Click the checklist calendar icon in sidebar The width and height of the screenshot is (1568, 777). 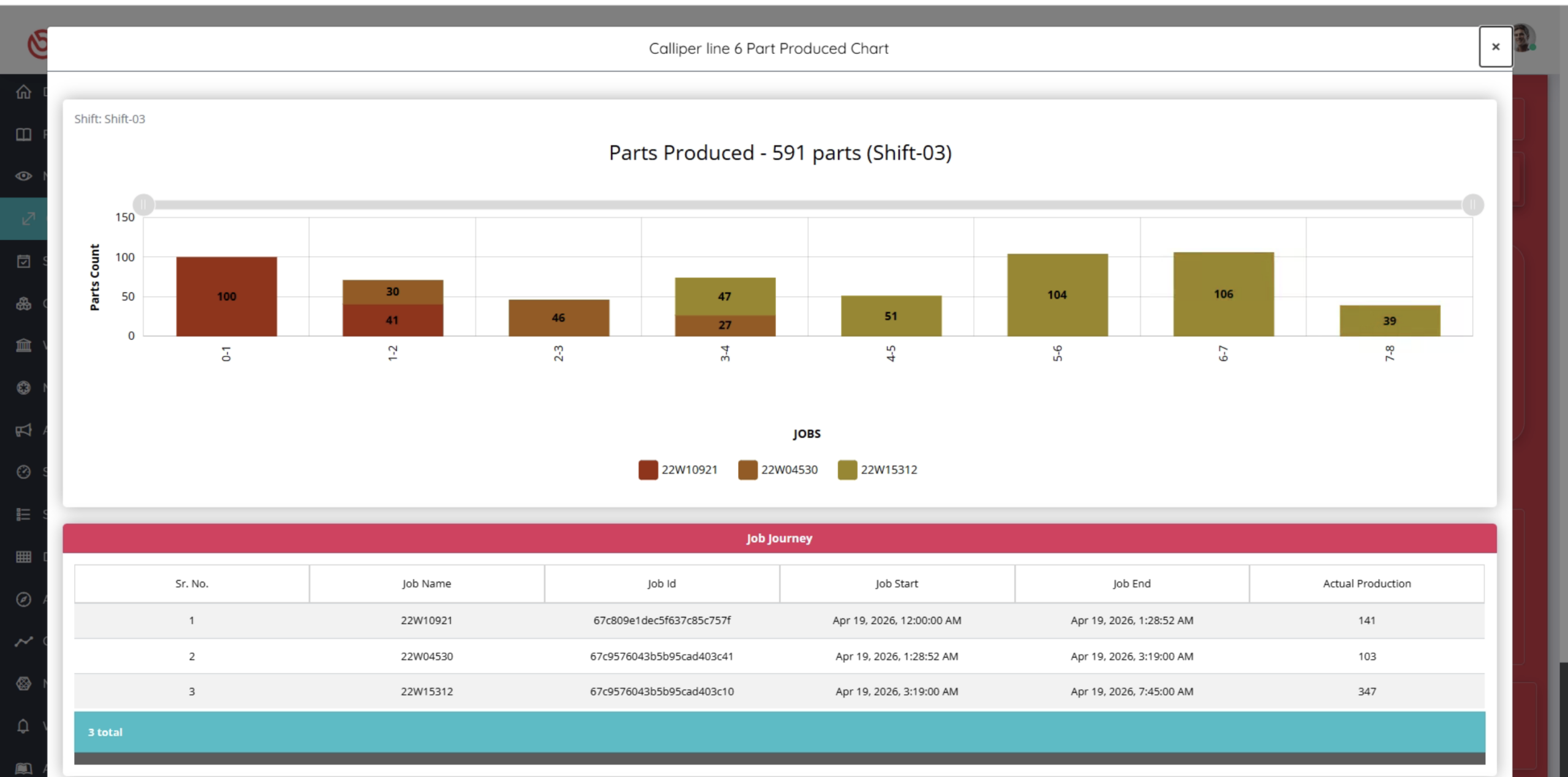tap(23, 261)
